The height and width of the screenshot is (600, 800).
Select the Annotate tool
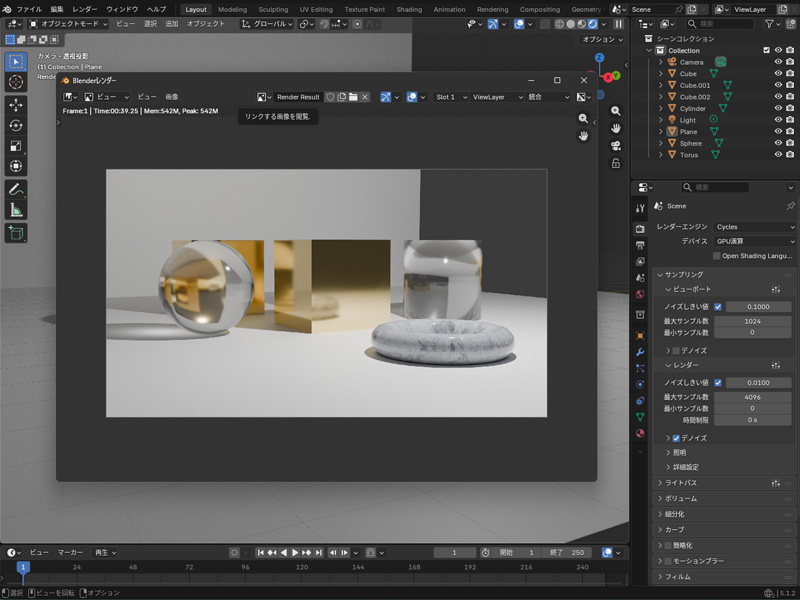[16, 189]
